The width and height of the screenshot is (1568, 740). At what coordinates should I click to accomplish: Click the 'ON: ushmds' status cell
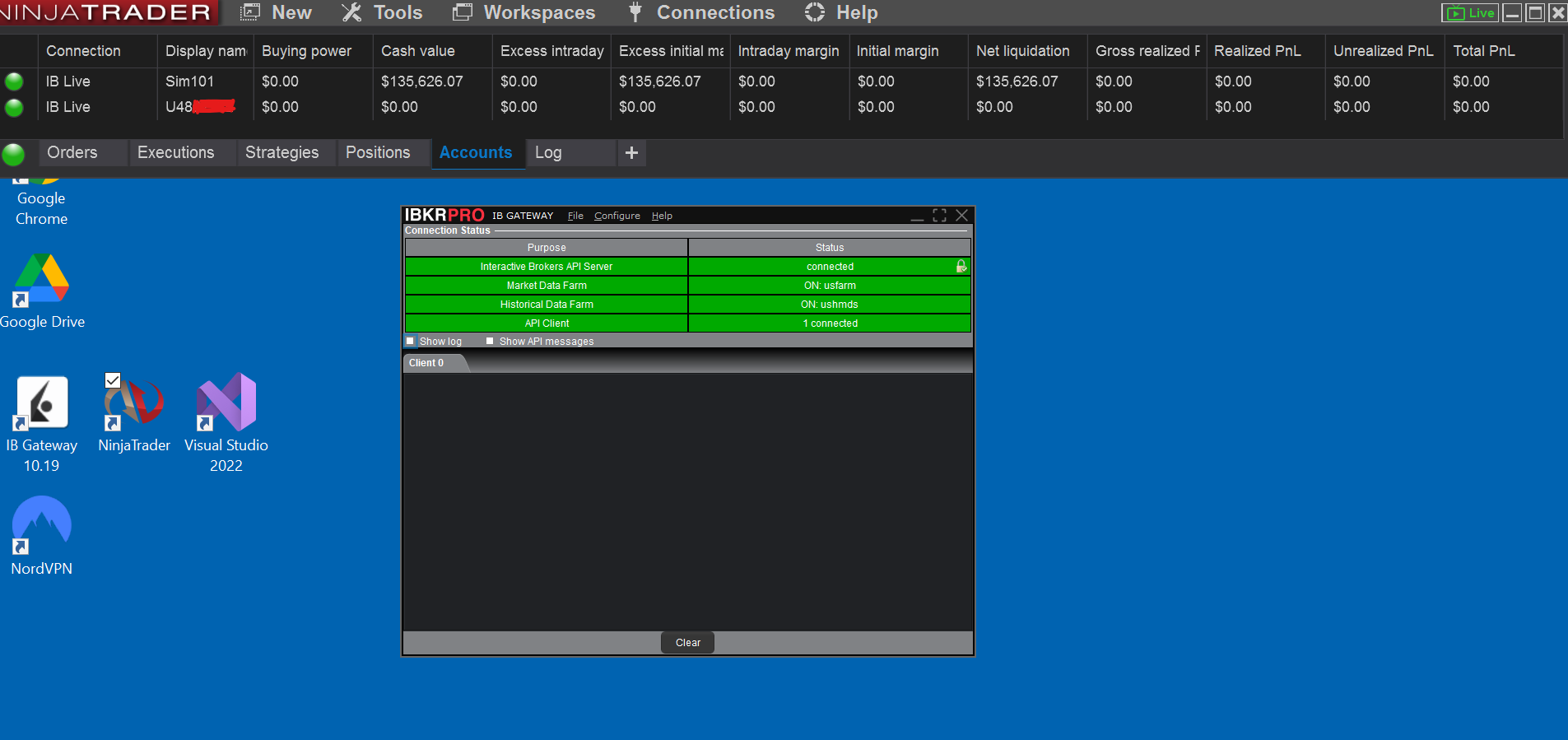830,304
